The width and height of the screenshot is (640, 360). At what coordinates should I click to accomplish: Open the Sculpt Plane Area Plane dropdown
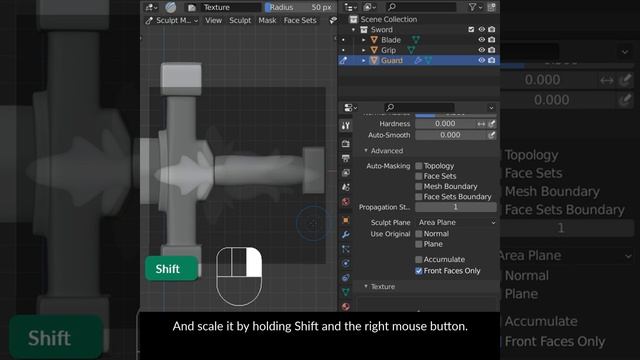pos(456,222)
